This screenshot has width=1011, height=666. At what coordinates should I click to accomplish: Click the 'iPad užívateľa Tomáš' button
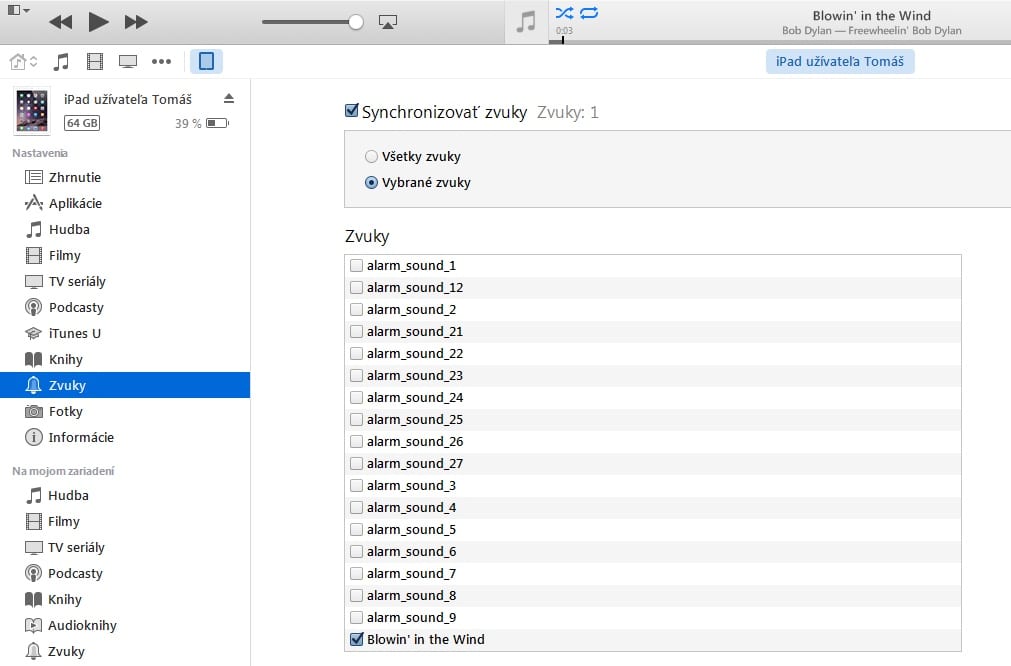click(839, 61)
